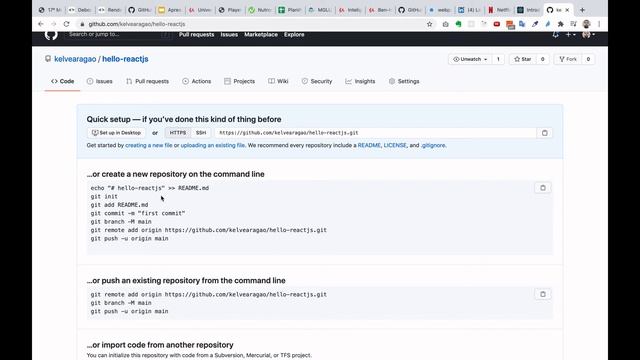640x360 pixels.
Task: Select SSH clone protocol
Action: (201, 133)
